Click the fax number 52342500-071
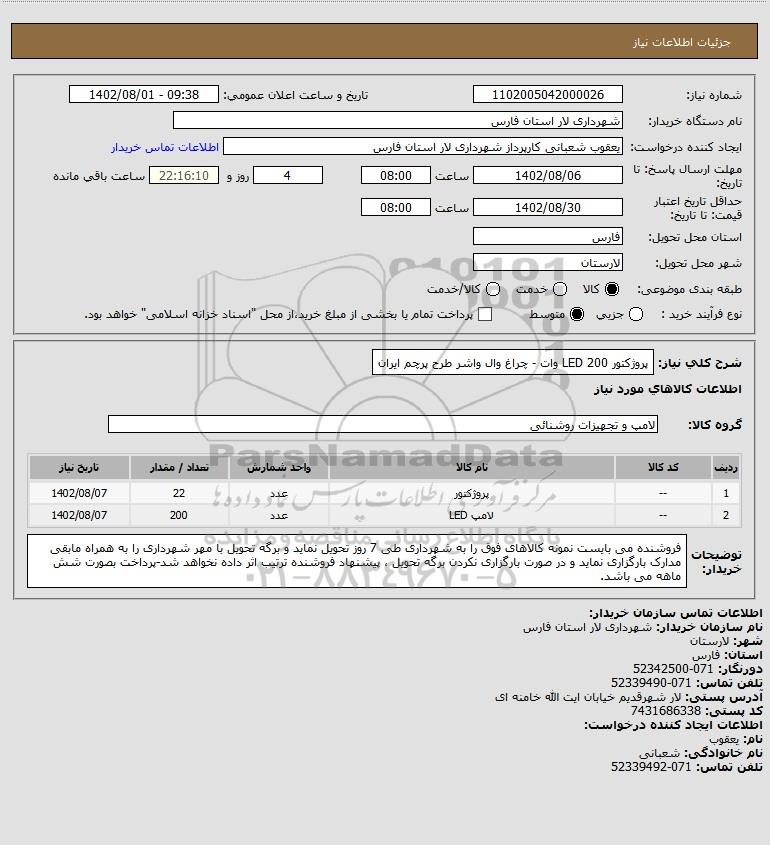Image resolution: width=770 pixels, height=845 pixels. [672, 669]
